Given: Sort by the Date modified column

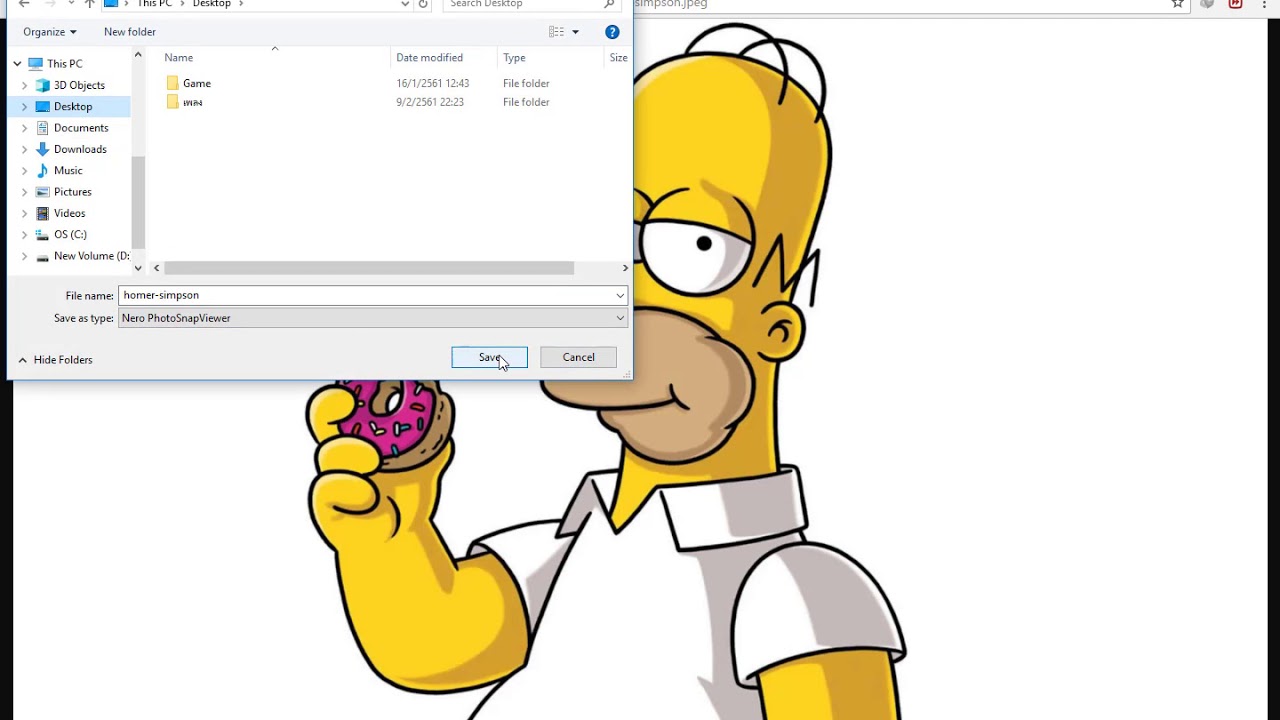Looking at the screenshot, I should [429, 58].
